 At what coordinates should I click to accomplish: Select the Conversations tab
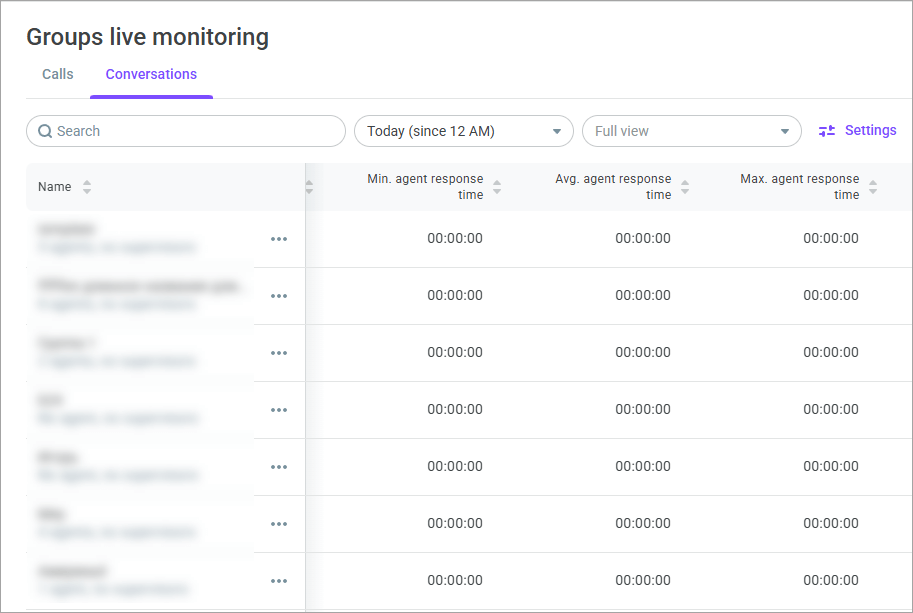151,74
